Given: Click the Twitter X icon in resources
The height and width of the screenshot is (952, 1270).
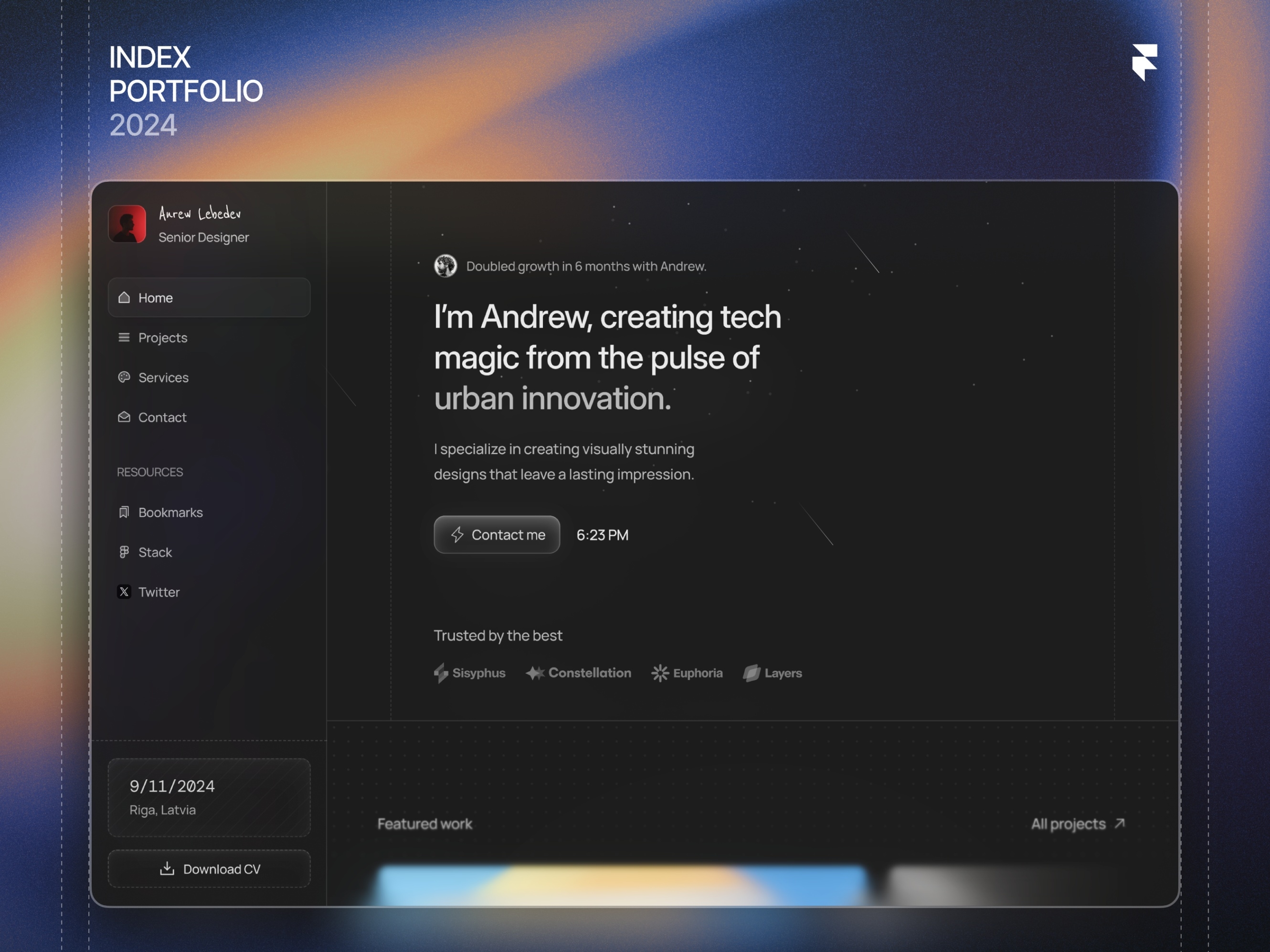Looking at the screenshot, I should (124, 591).
